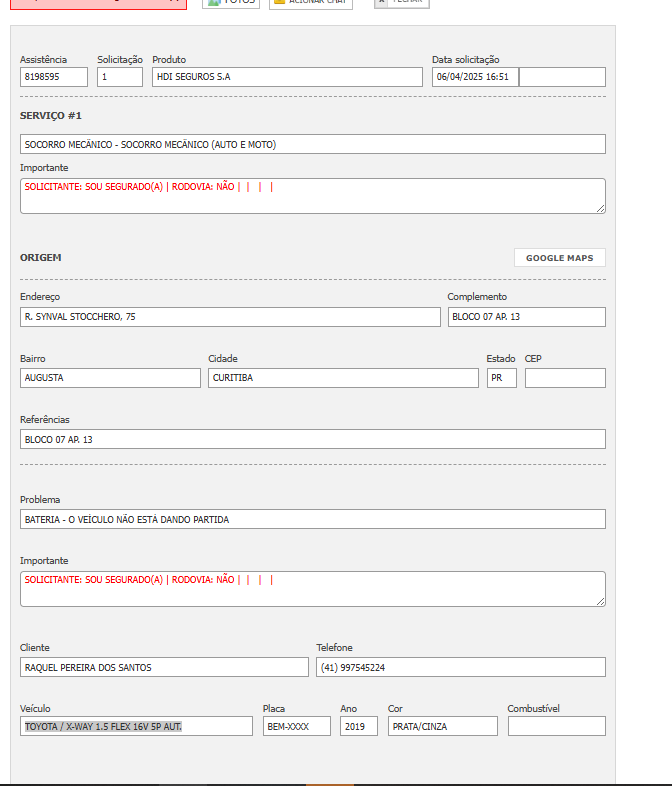
Task: Click the first Importante text area
Action: click(312, 196)
